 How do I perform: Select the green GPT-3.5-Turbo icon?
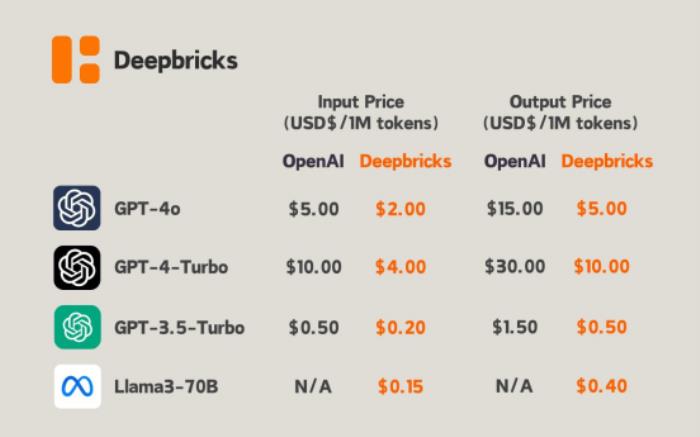[77, 327]
